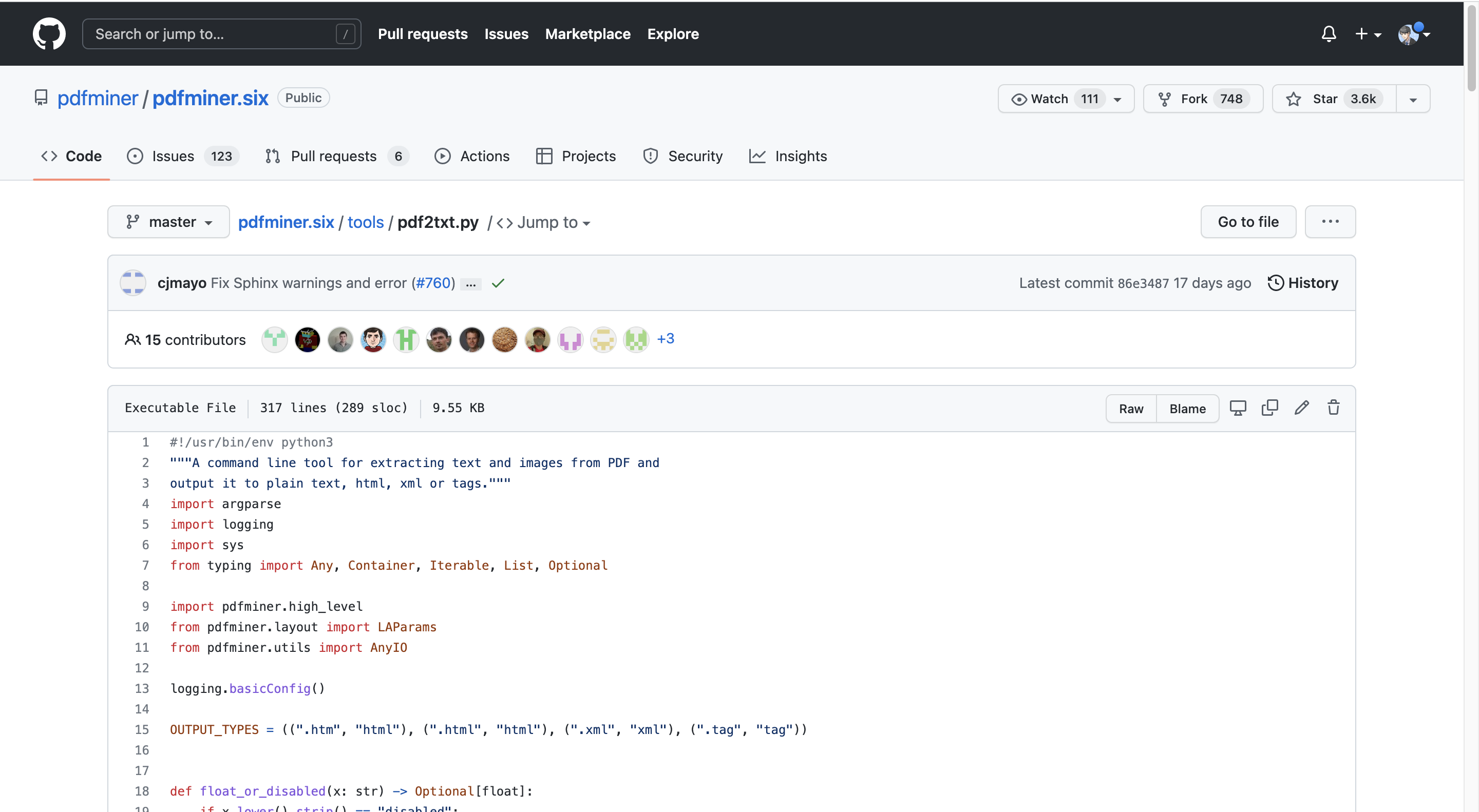The image size is (1479, 812).
Task: Open cjmayo's avatar in commit row
Action: pyautogui.click(x=132, y=283)
